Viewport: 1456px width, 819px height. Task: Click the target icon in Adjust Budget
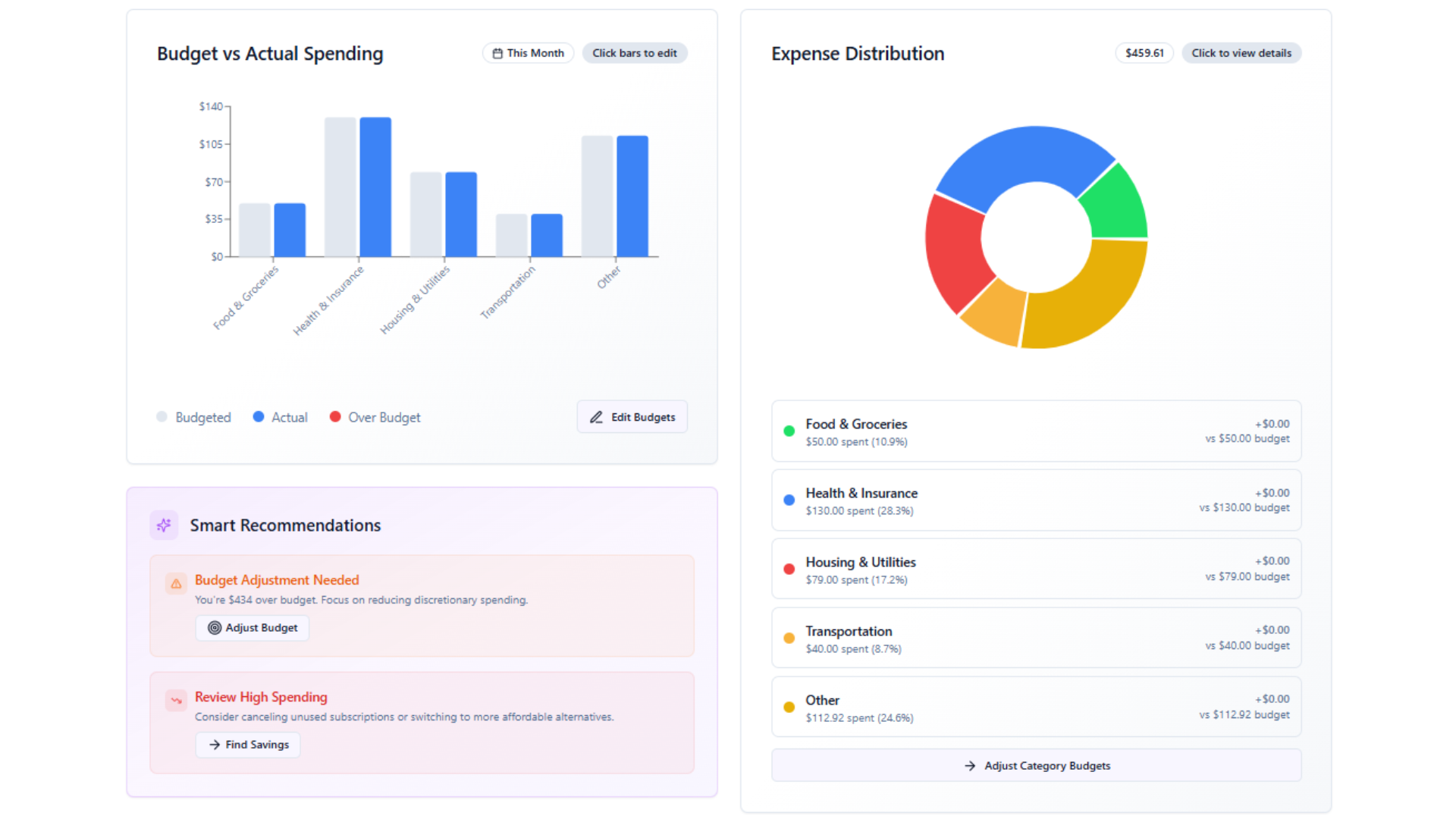tap(215, 628)
